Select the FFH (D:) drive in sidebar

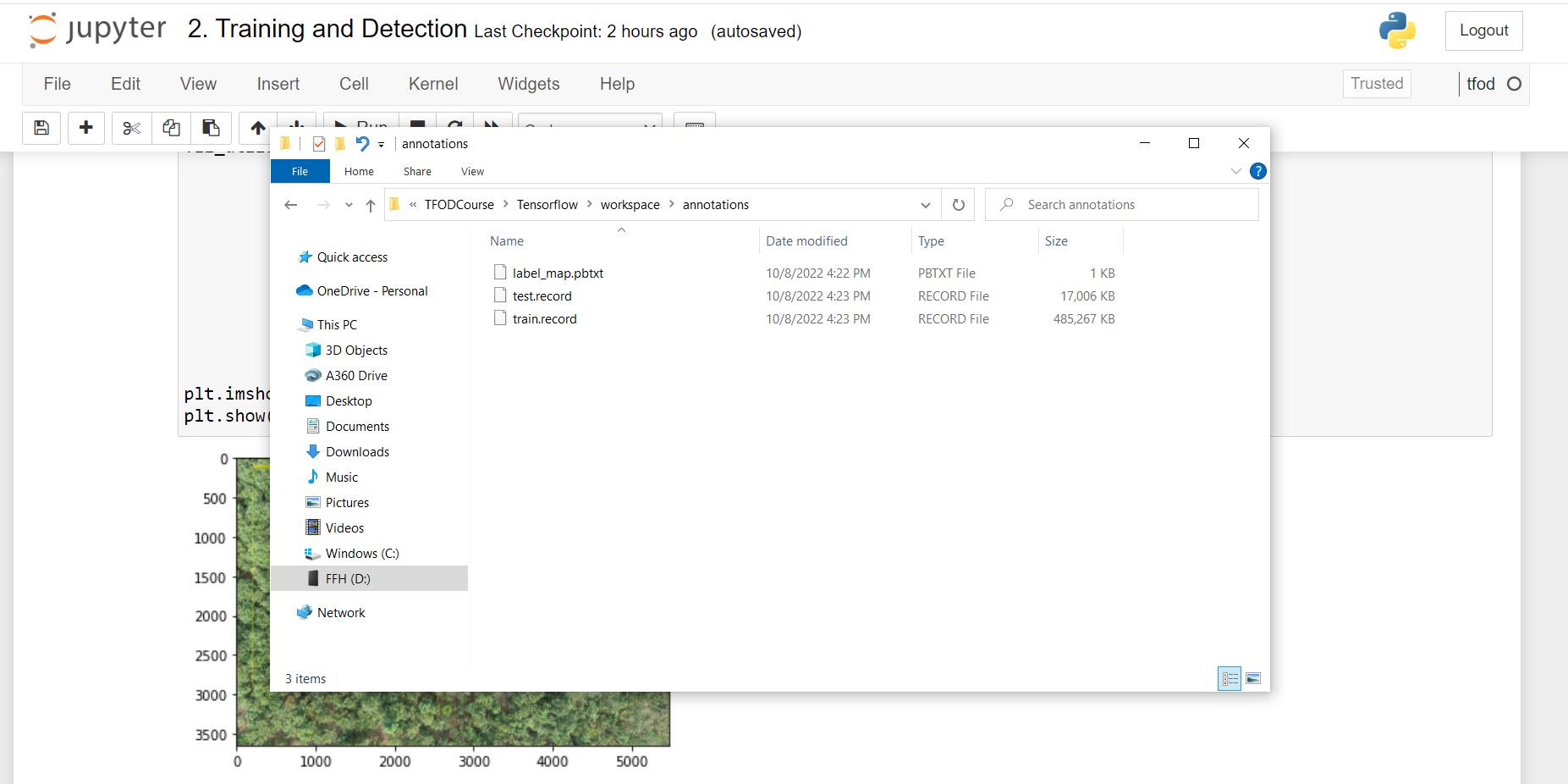(x=349, y=578)
